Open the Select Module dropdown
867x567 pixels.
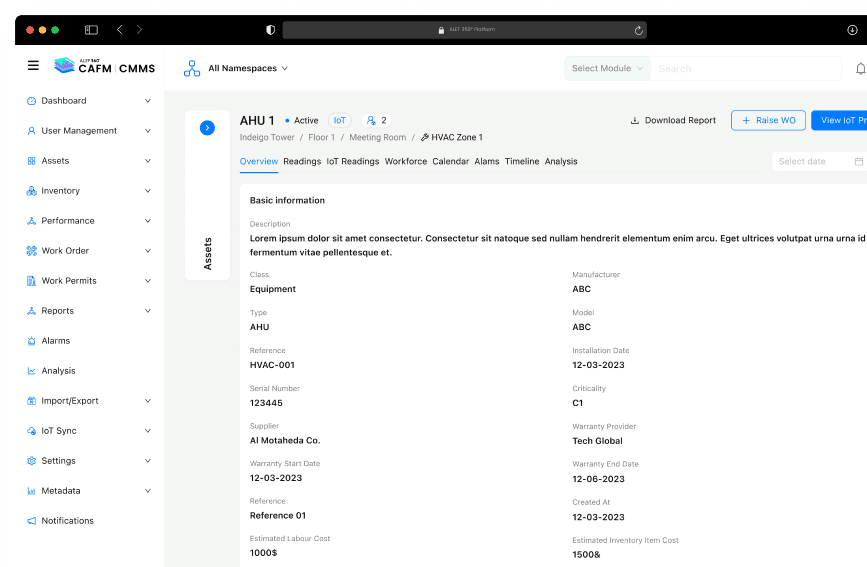coord(607,69)
